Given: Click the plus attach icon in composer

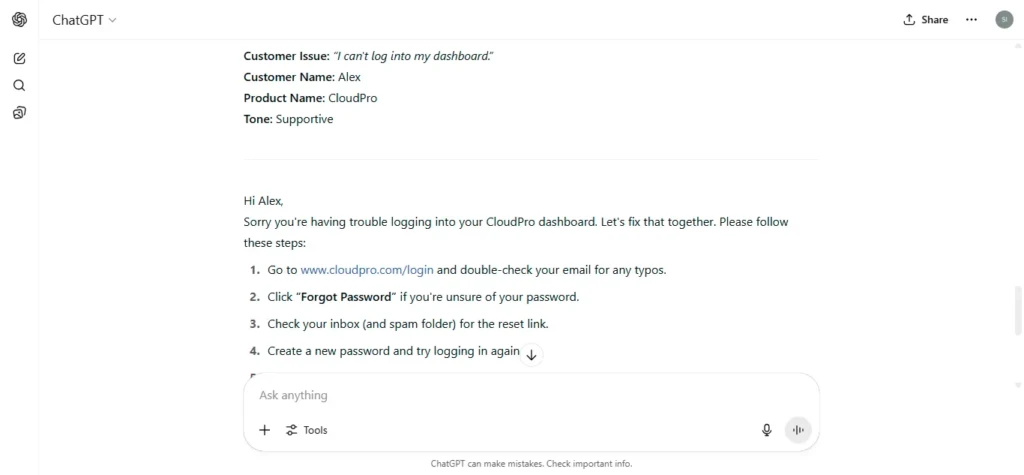Looking at the screenshot, I should click(264, 430).
